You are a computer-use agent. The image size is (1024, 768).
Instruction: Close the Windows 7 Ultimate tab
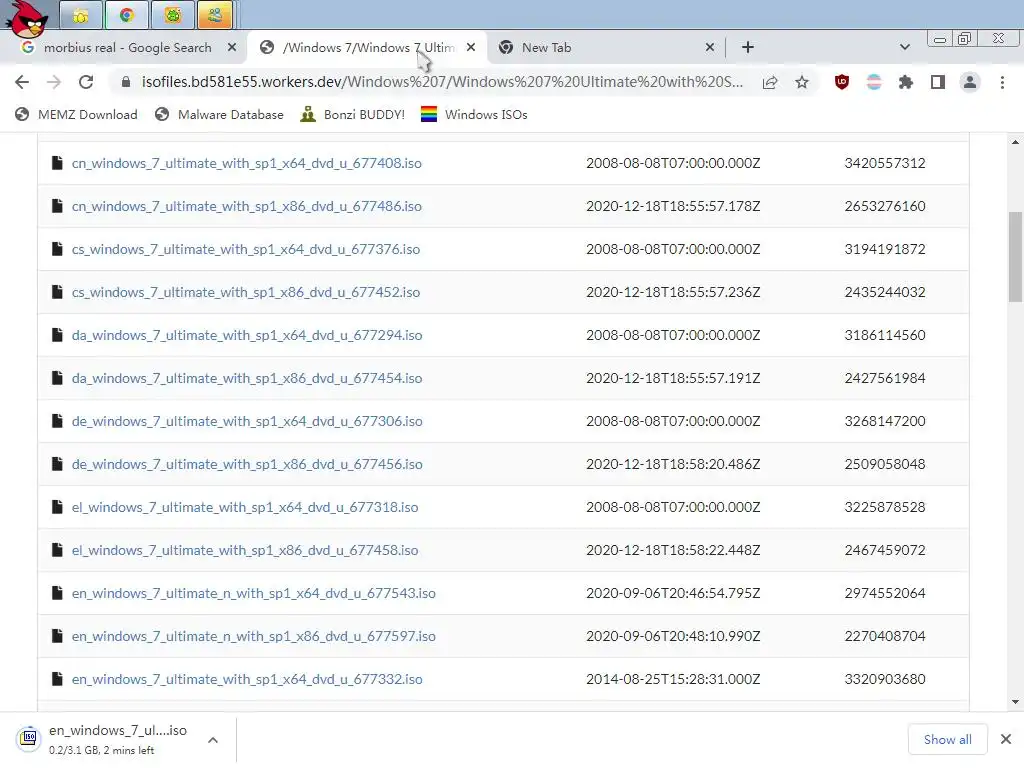(x=471, y=48)
